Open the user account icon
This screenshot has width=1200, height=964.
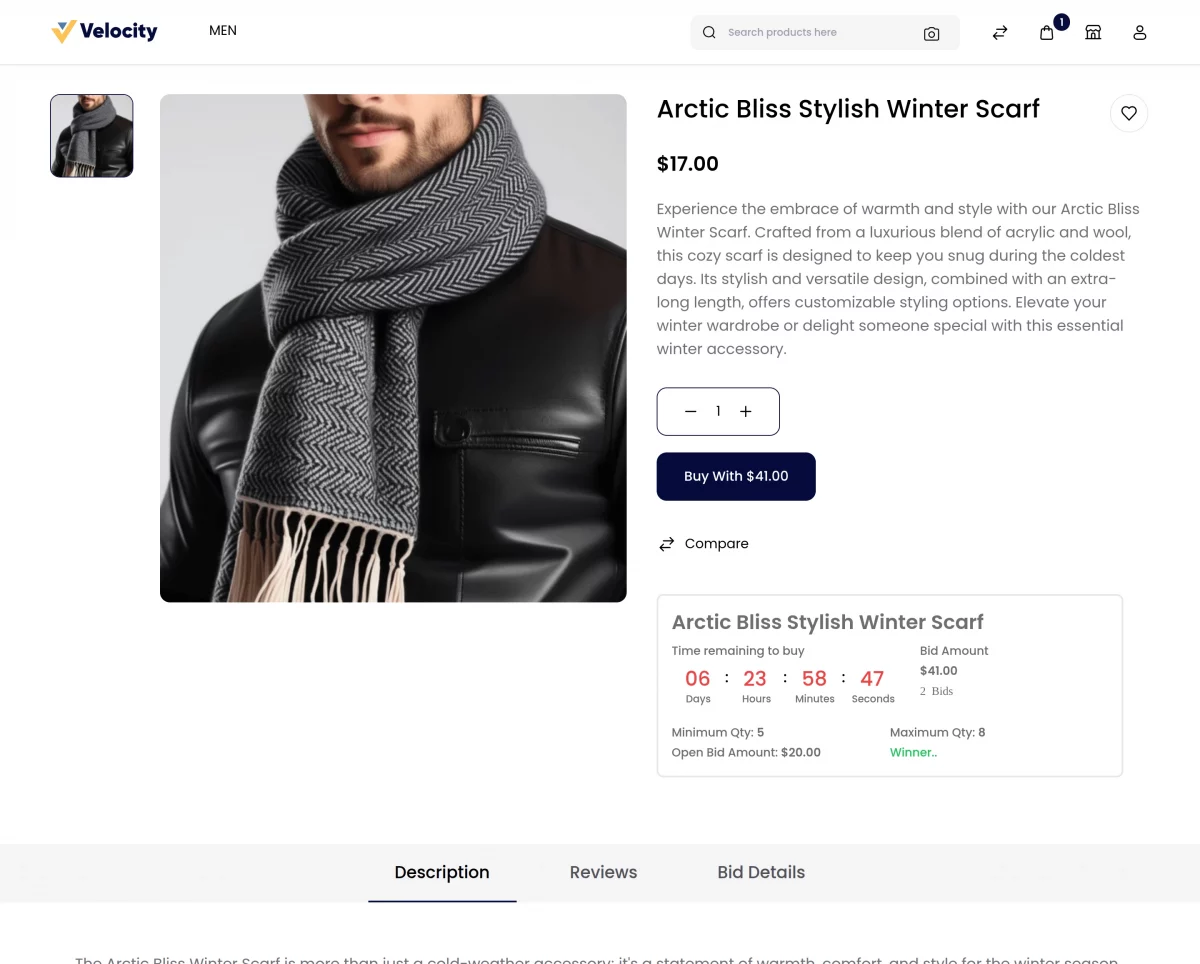click(x=1139, y=32)
